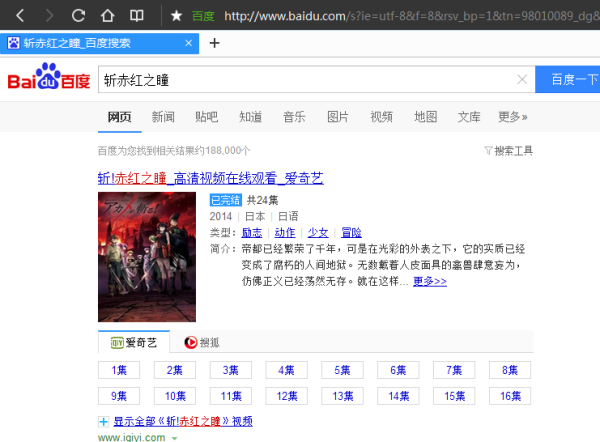The image size is (600, 442).
Task: Click the 少女 genre link
Action: coord(318,232)
